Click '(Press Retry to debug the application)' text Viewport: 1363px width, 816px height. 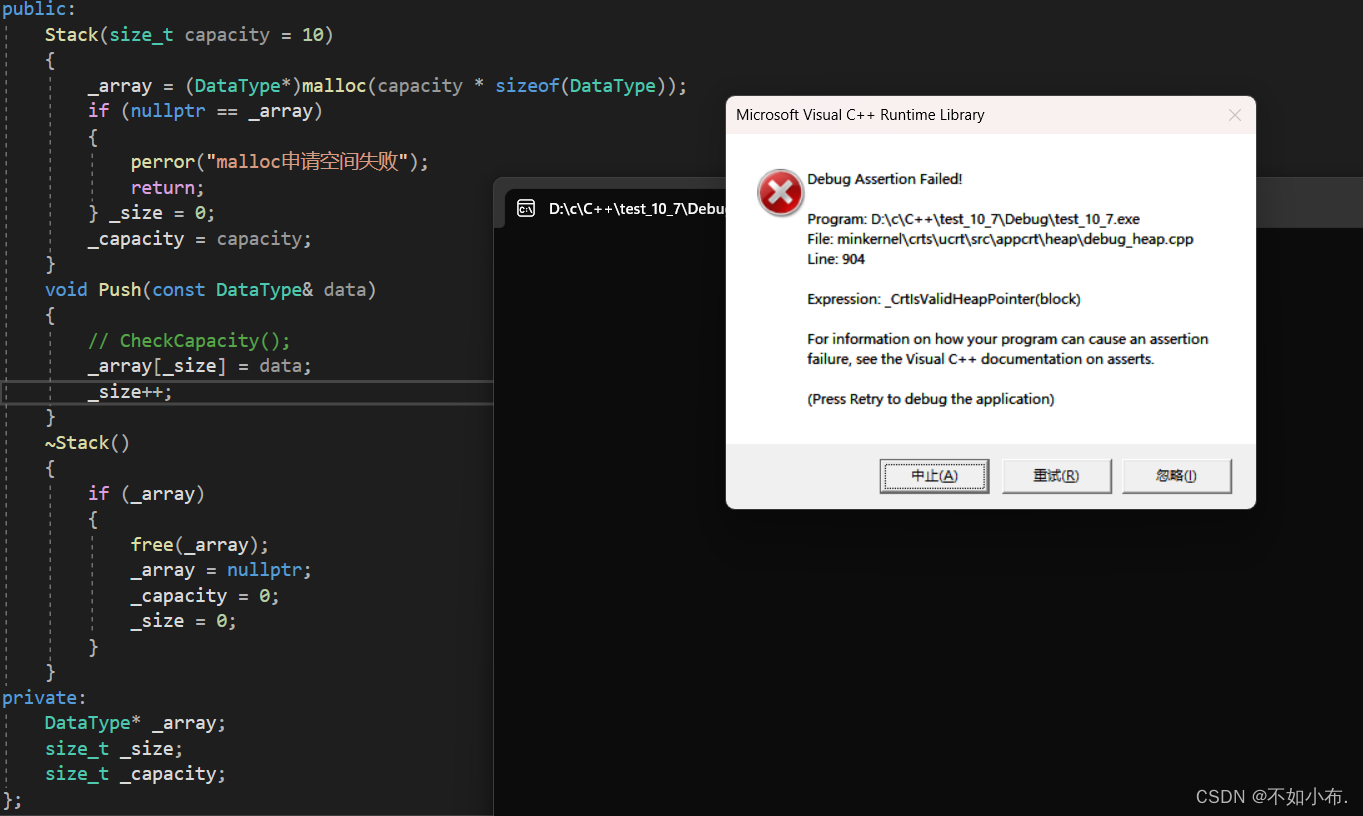click(x=931, y=399)
